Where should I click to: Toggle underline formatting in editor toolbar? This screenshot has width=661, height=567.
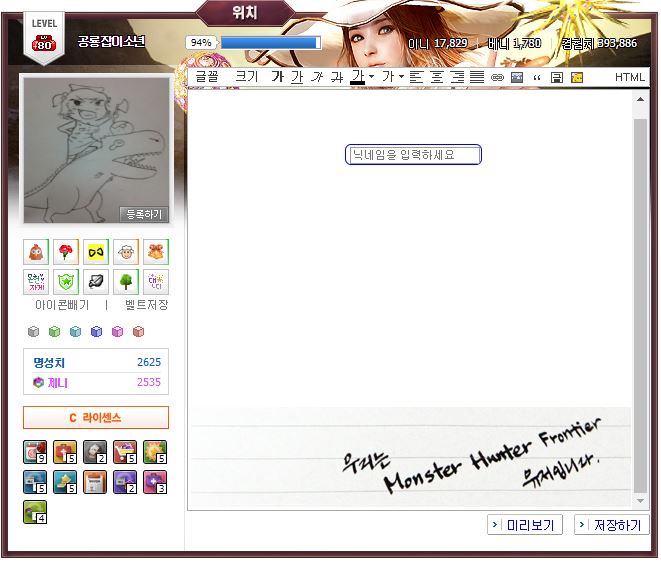[x=297, y=77]
